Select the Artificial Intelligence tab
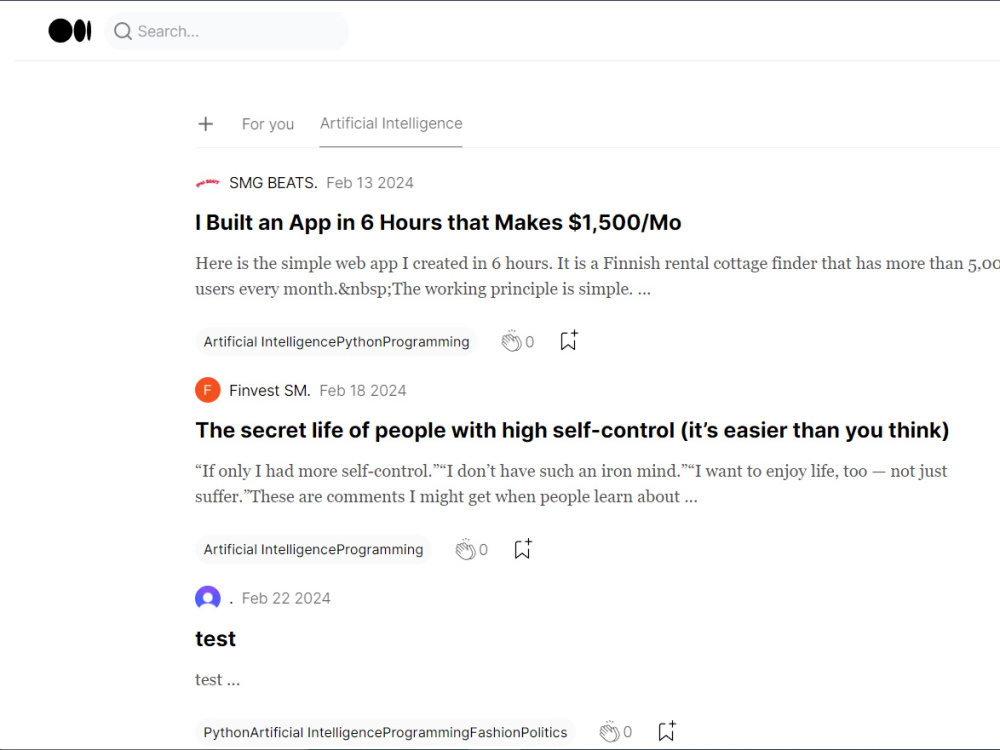The image size is (1000, 750). (390, 123)
